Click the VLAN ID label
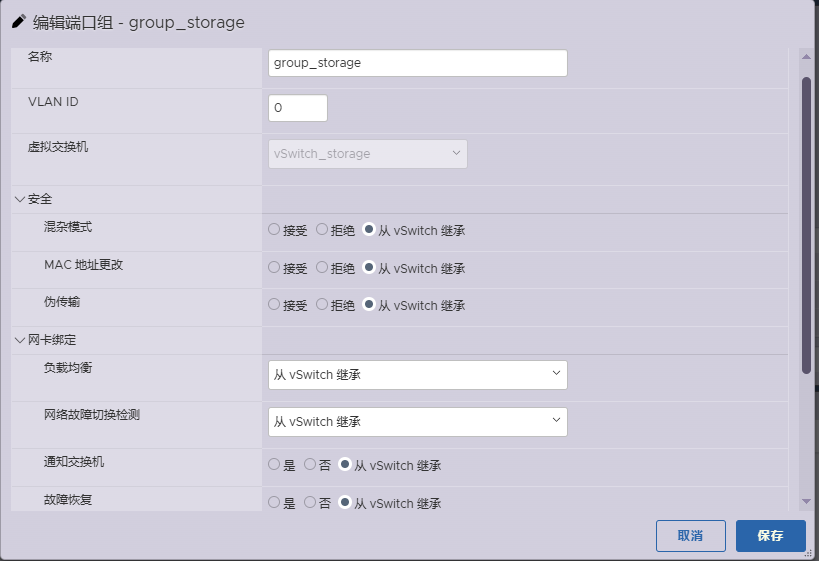This screenshot has width=819, height=561. (x=53, y=102)
